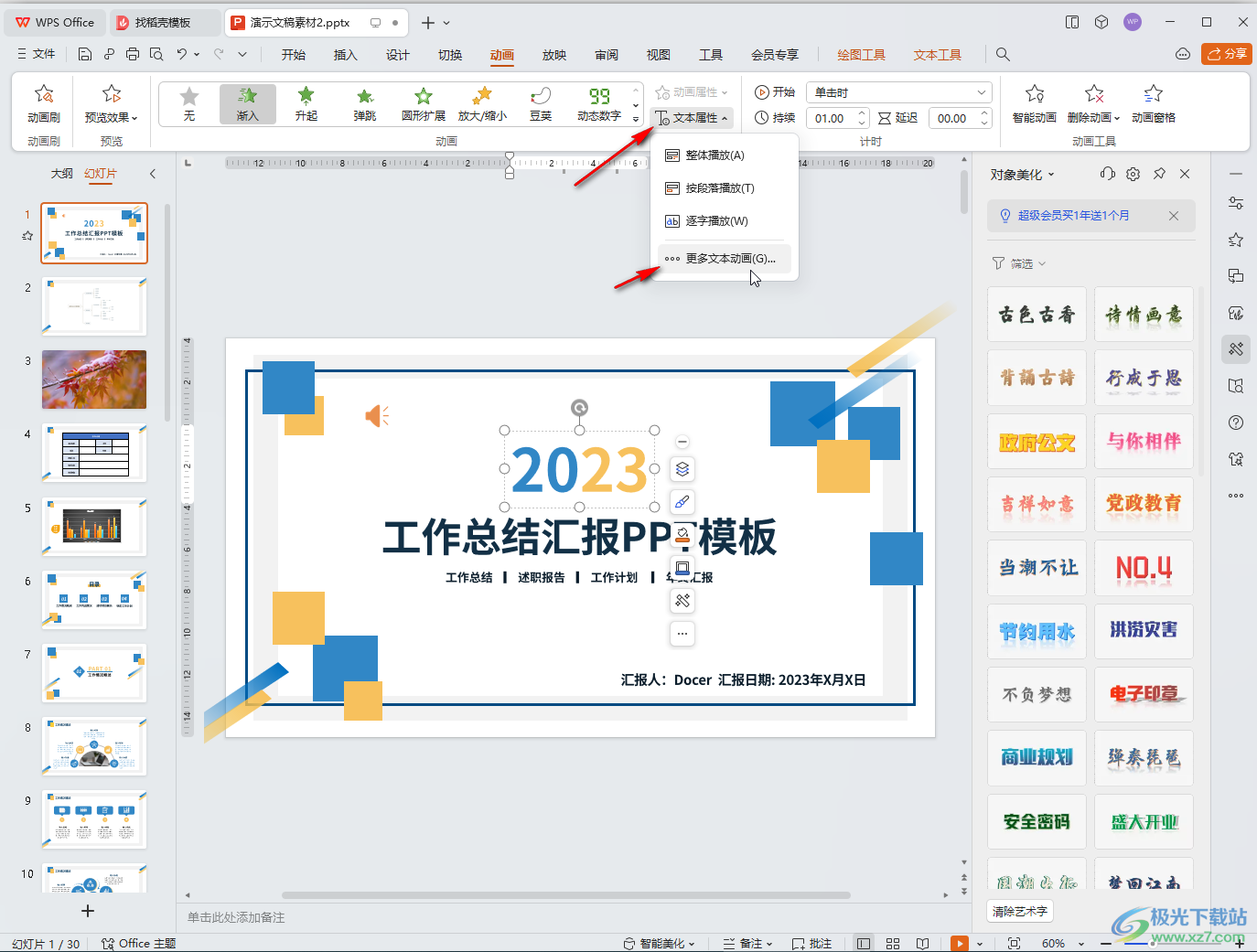1257x952 pixels.
Task: Apply the Doujia animation effect
Action: pos(541,103)
